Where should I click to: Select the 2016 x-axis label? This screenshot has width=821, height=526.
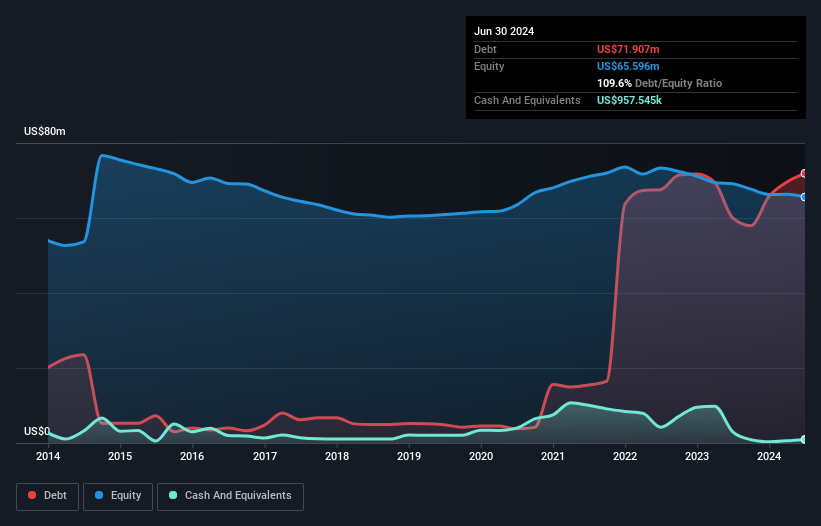pyautogui.click(x=192, y=456)
